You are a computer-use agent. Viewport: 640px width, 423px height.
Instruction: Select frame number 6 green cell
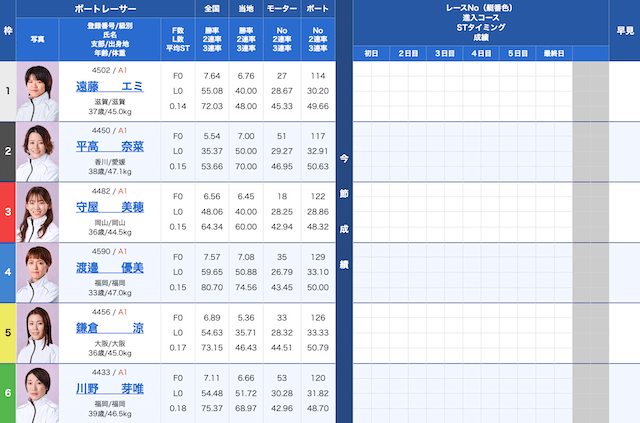coord(8,393)
